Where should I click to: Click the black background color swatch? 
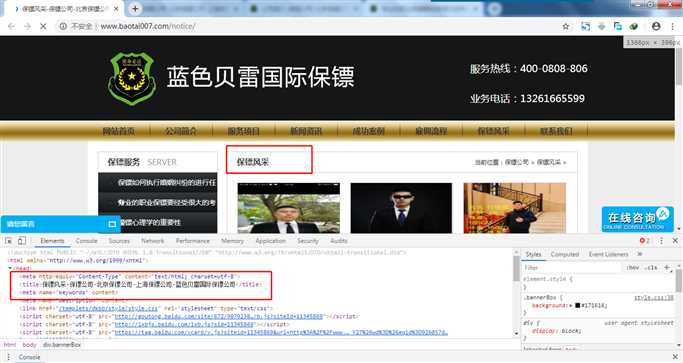578,305
